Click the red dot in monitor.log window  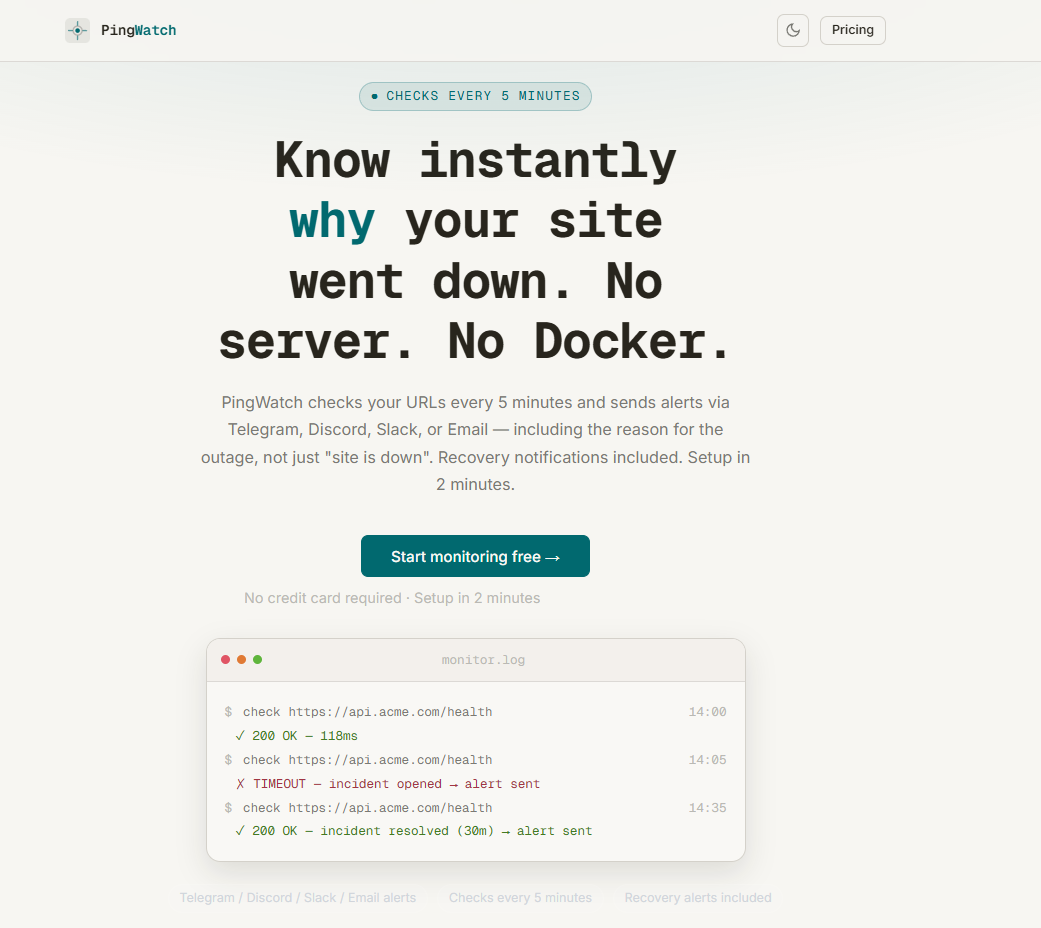click(226, 660)
